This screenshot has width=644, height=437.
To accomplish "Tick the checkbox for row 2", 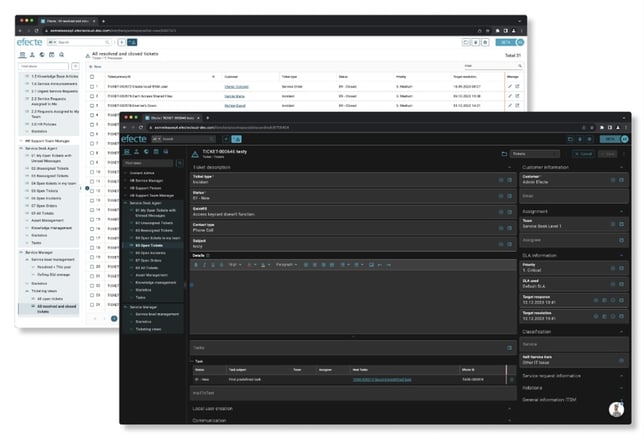I will pos(92,96).
